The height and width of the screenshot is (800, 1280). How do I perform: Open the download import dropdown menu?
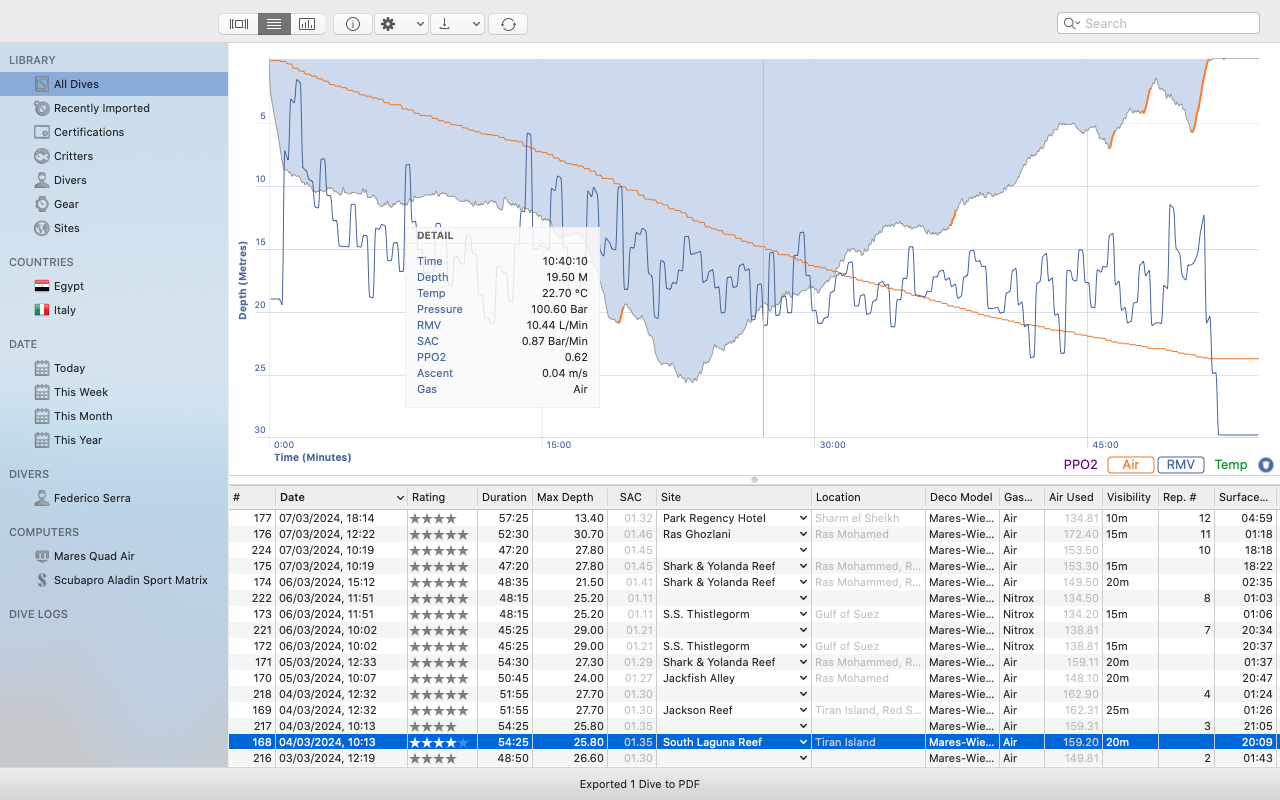click(457, 24)
